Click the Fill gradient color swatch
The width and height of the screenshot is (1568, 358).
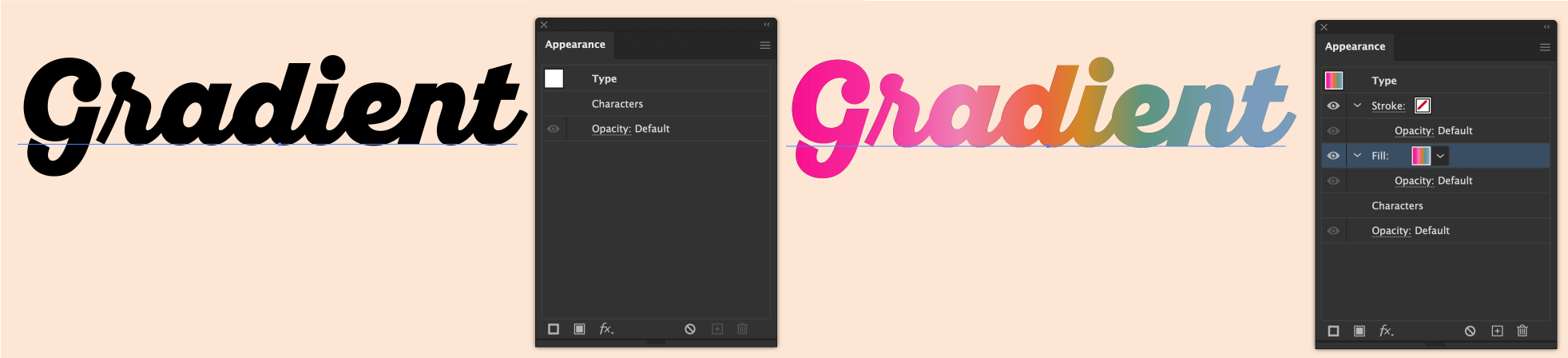pyautogui.click(x=1421, y=156)
